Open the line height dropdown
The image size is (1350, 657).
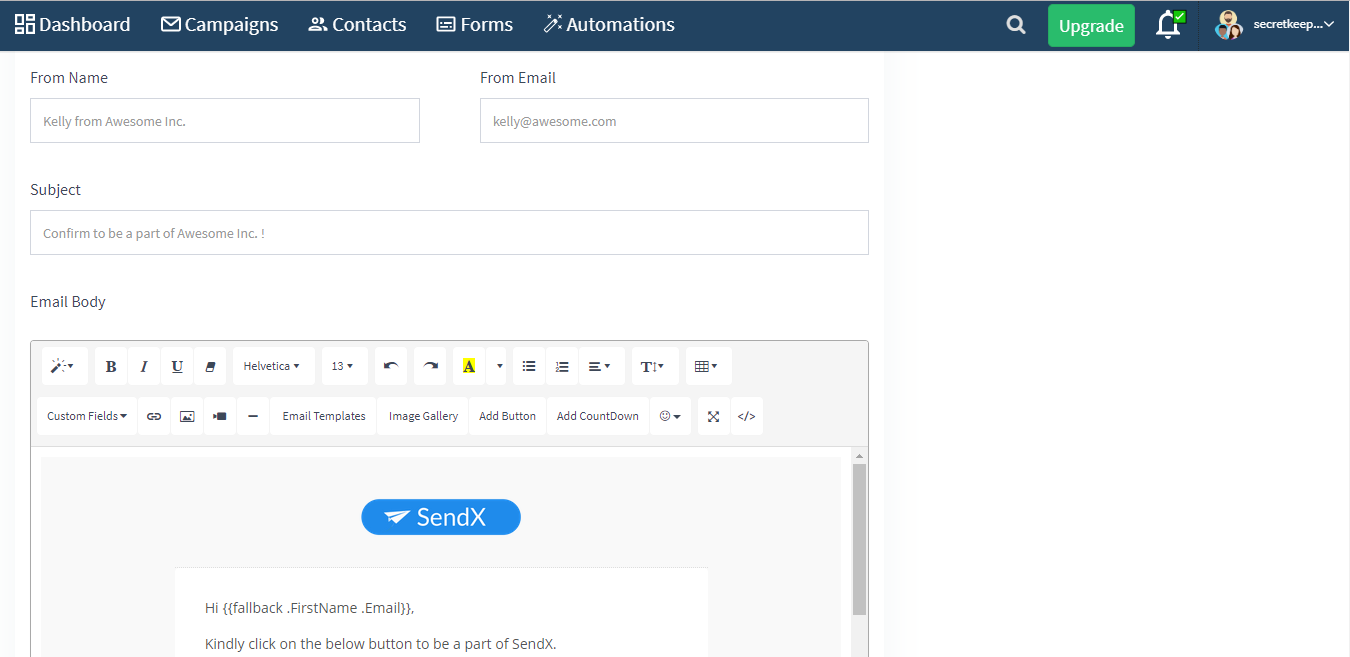point(655,366)
